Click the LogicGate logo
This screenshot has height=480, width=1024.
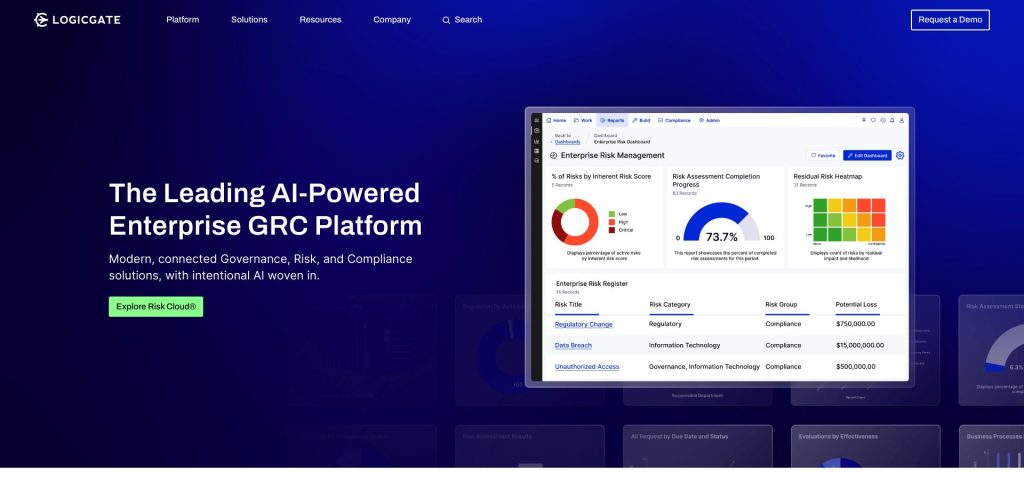click(77, 20)
